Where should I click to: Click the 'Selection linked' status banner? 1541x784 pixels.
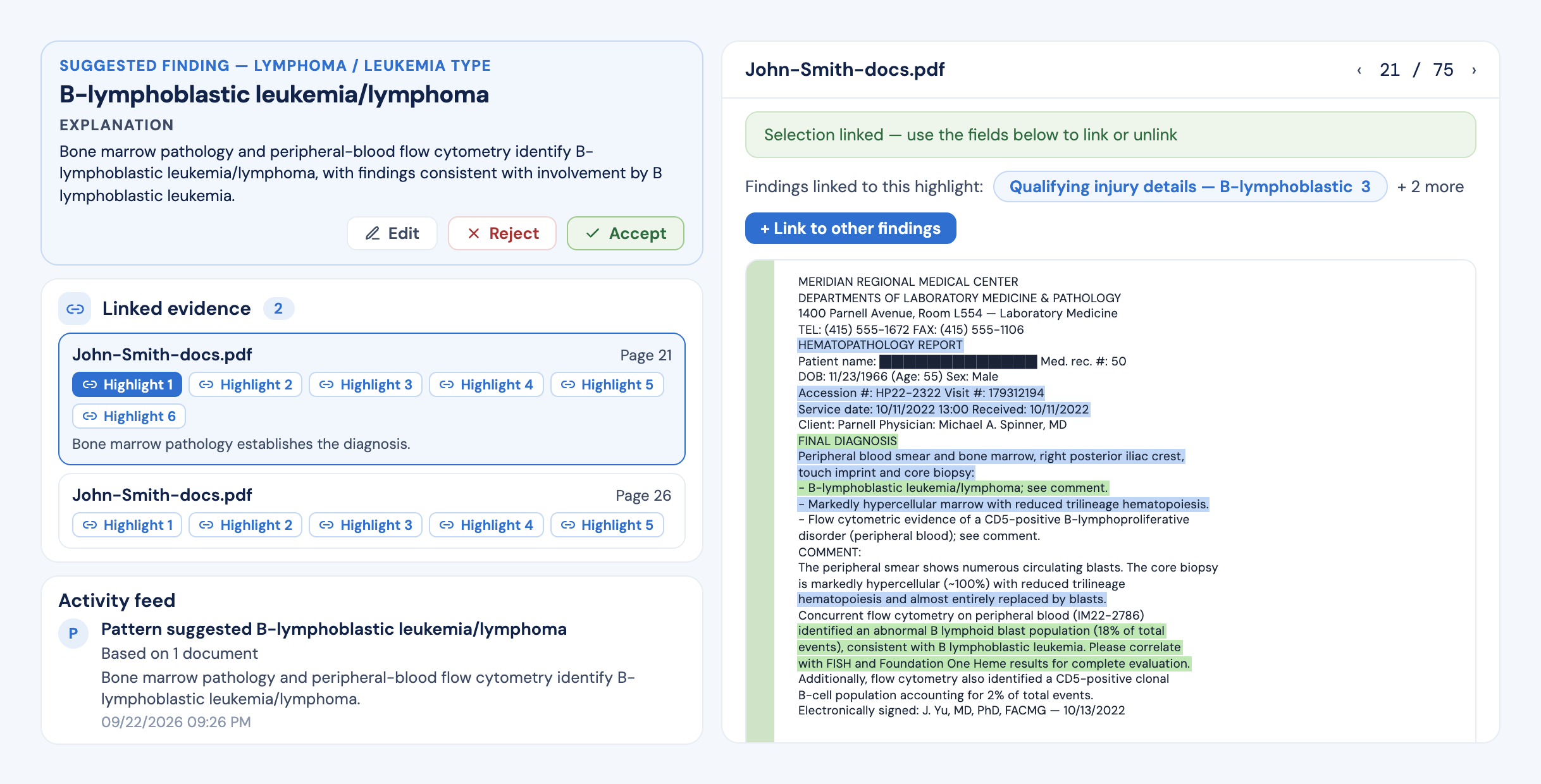coord(1110,135)
